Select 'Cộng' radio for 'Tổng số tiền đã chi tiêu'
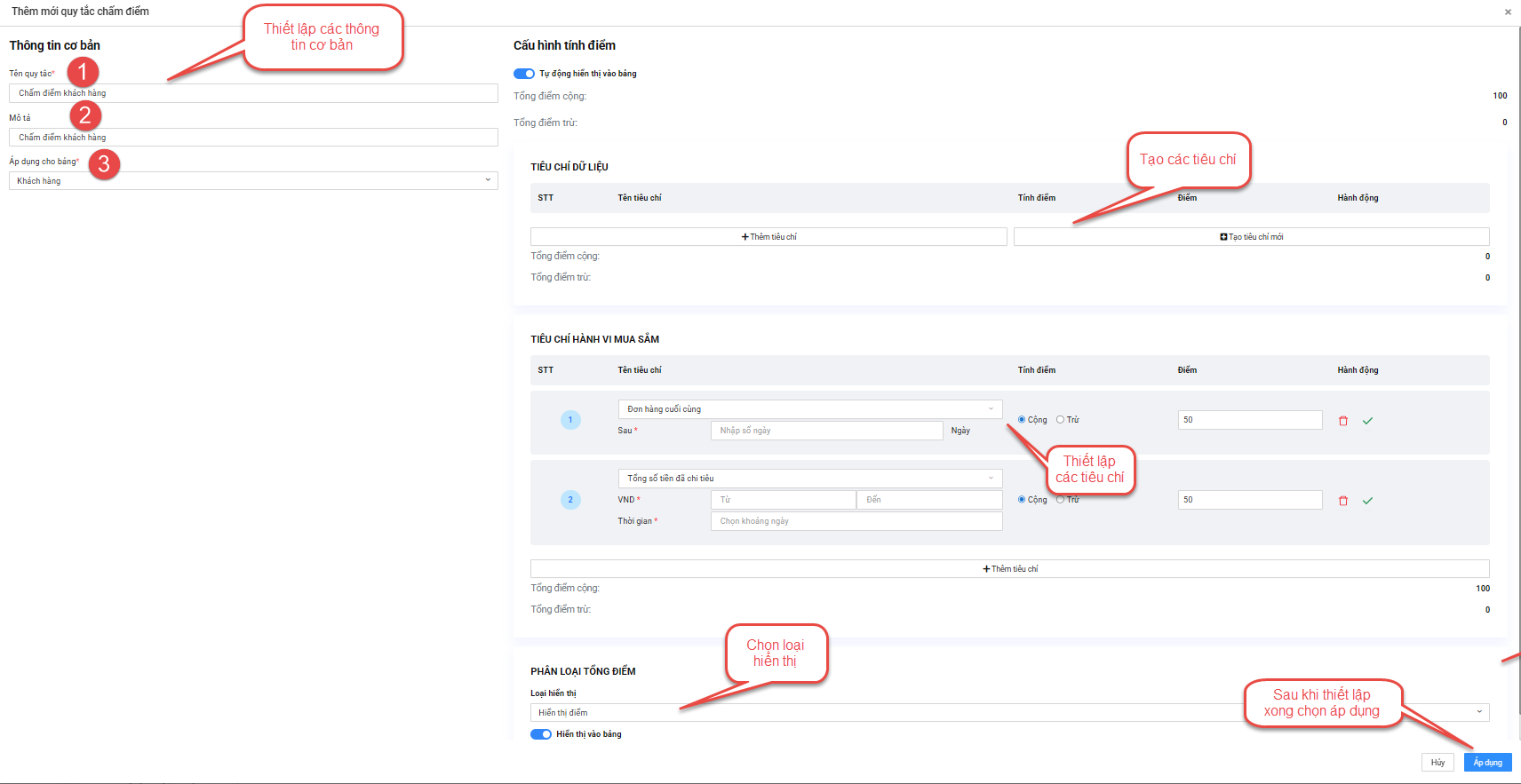The width and height of the screenshot is (1521, 784). [x=1022, y=500]
